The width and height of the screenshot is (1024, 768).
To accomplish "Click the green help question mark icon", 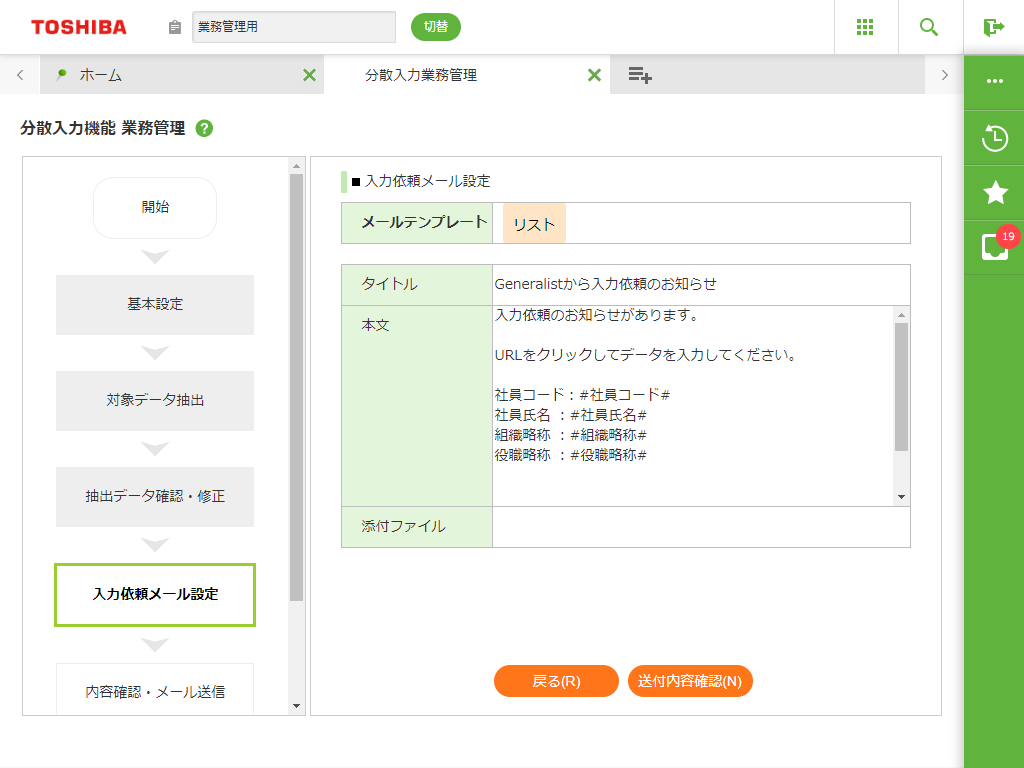I will 204,128.
